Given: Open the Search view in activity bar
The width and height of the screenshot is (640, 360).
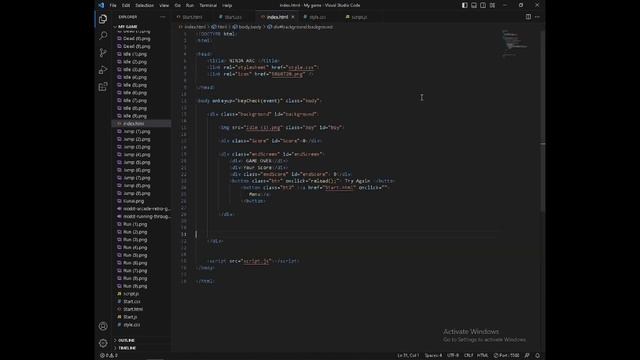Looking at the screenshot, I should click(103, 36).
